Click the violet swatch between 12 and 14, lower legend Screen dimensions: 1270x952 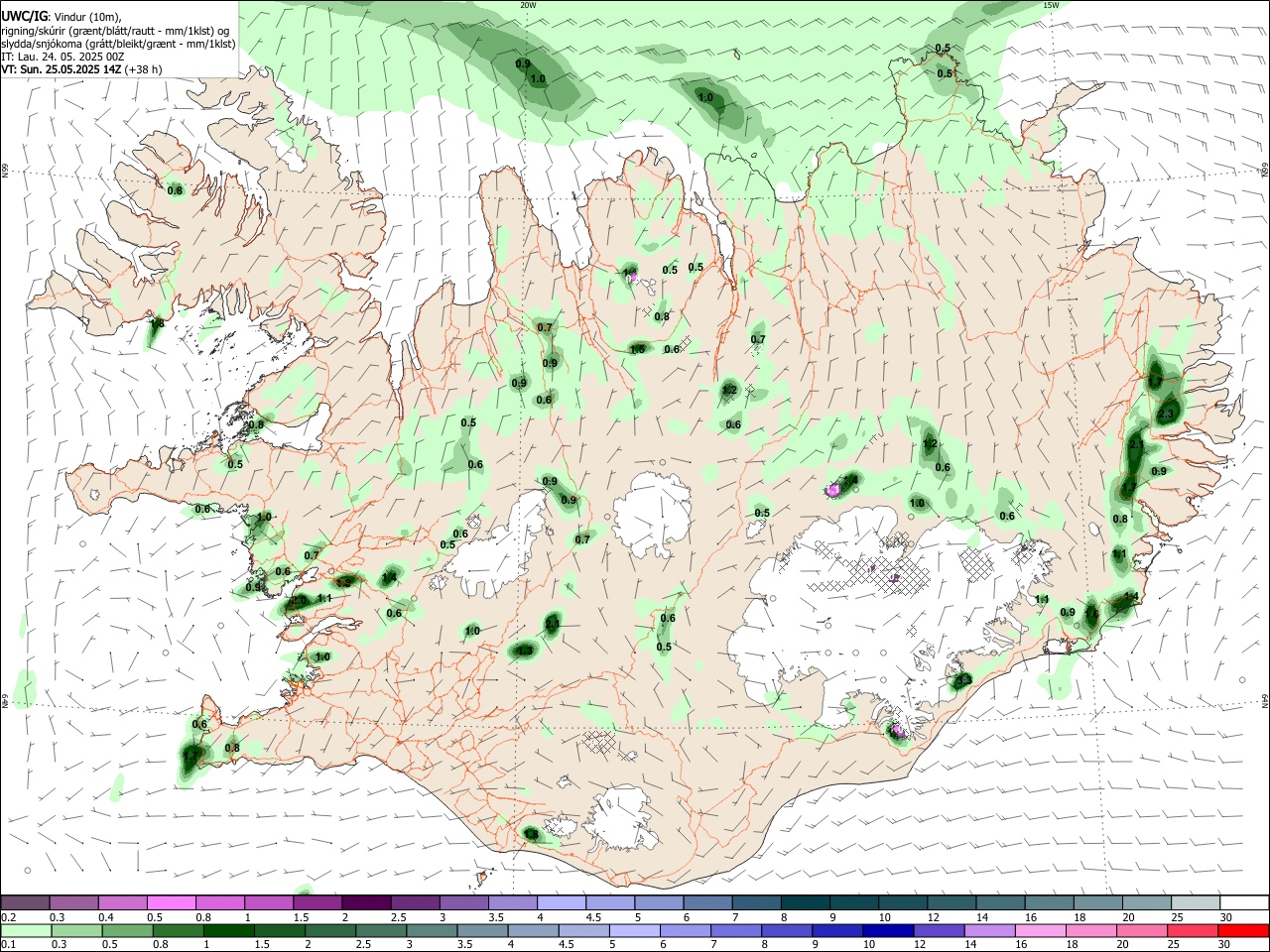938,931
